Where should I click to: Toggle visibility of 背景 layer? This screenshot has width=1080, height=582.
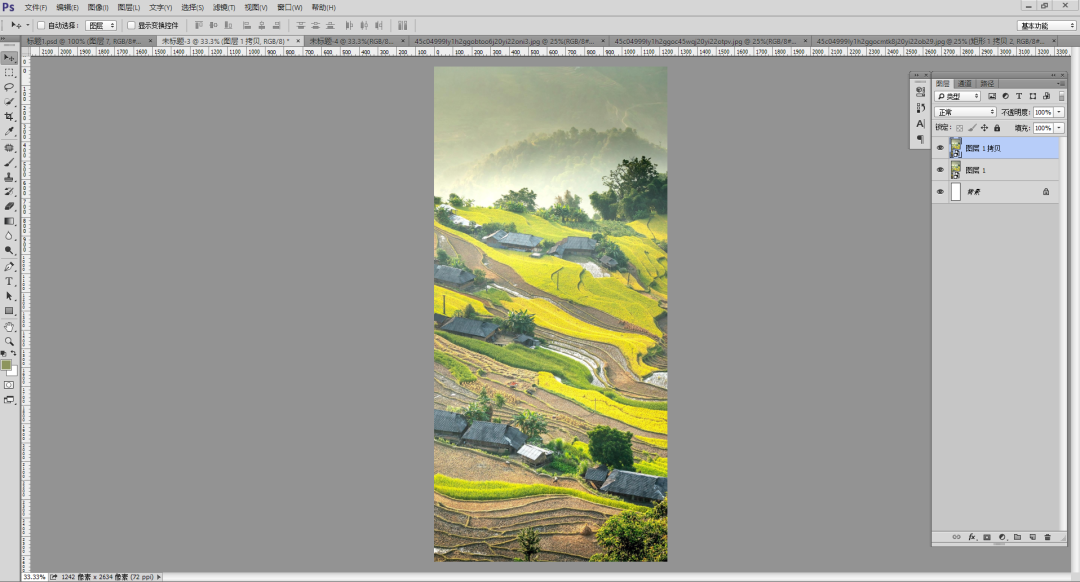point(940,191)
